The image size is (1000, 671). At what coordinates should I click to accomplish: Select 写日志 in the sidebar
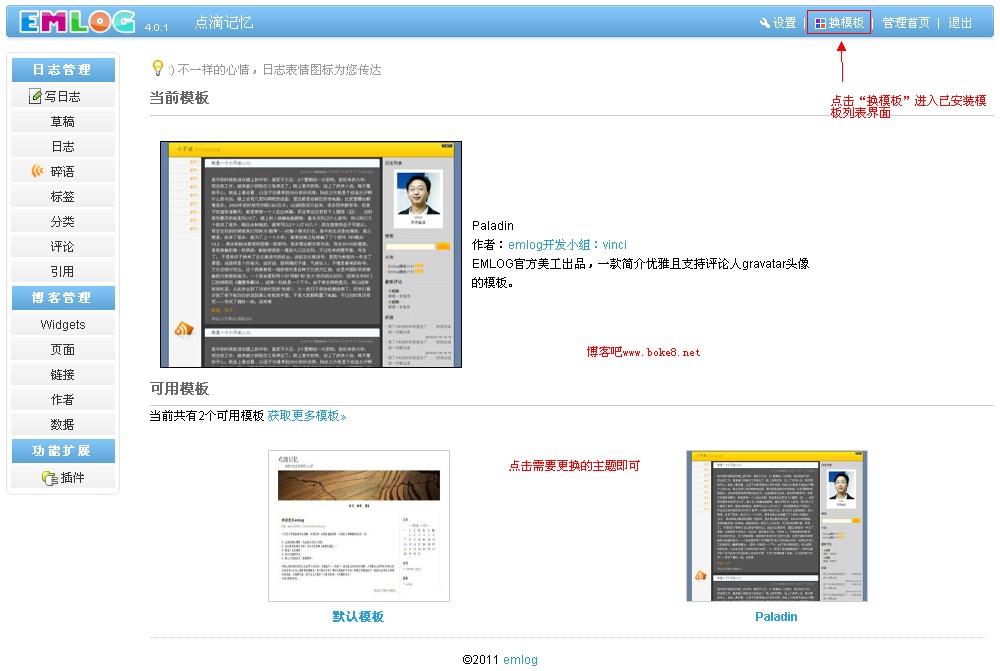coord(63,96)
